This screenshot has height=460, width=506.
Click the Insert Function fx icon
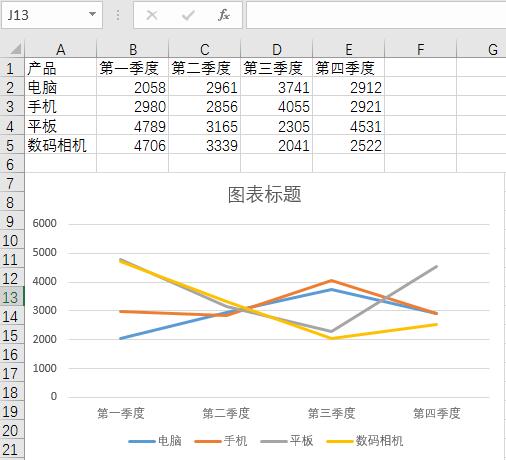coord(224,15)
